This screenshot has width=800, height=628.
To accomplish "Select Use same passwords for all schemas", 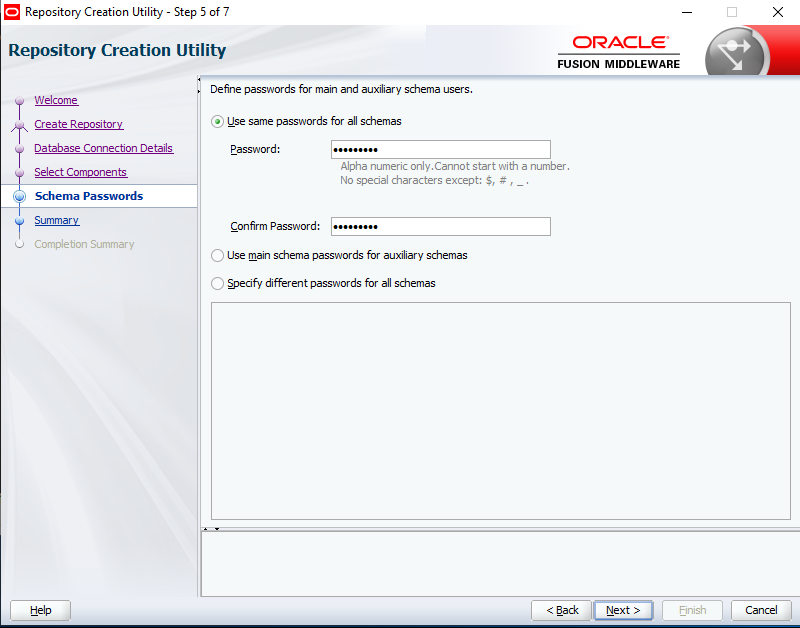I will click(217, 121).
